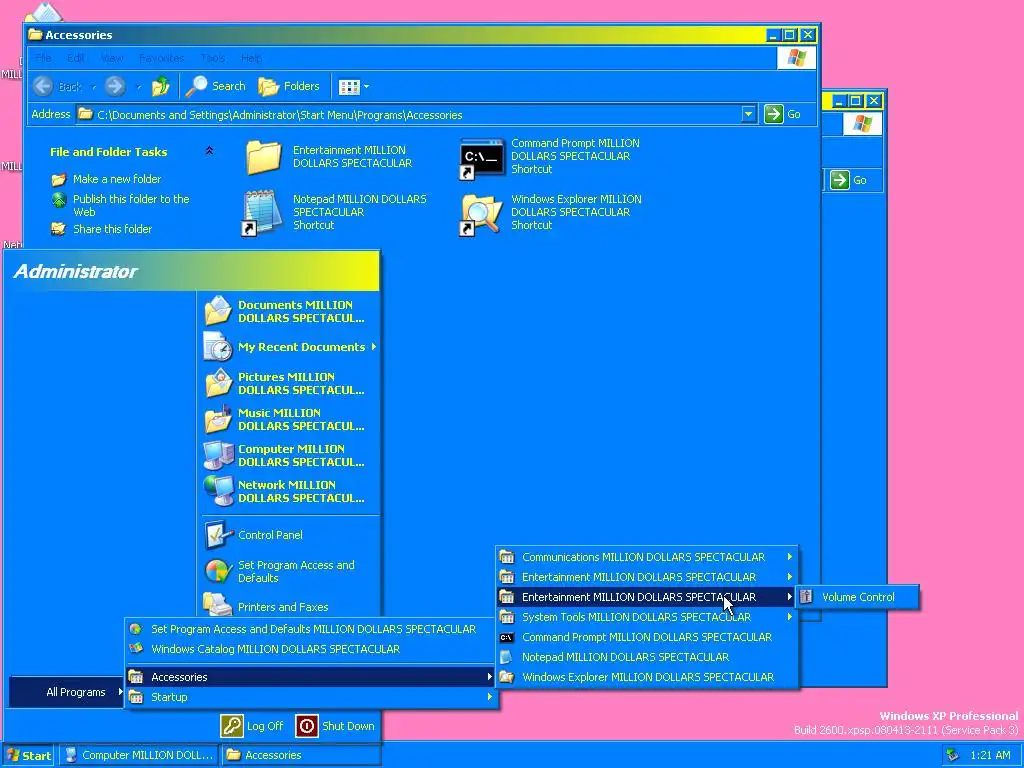The height and width of the screenshot is (768, 1024).
Task: Click the Log Off button
Action: 252,726
